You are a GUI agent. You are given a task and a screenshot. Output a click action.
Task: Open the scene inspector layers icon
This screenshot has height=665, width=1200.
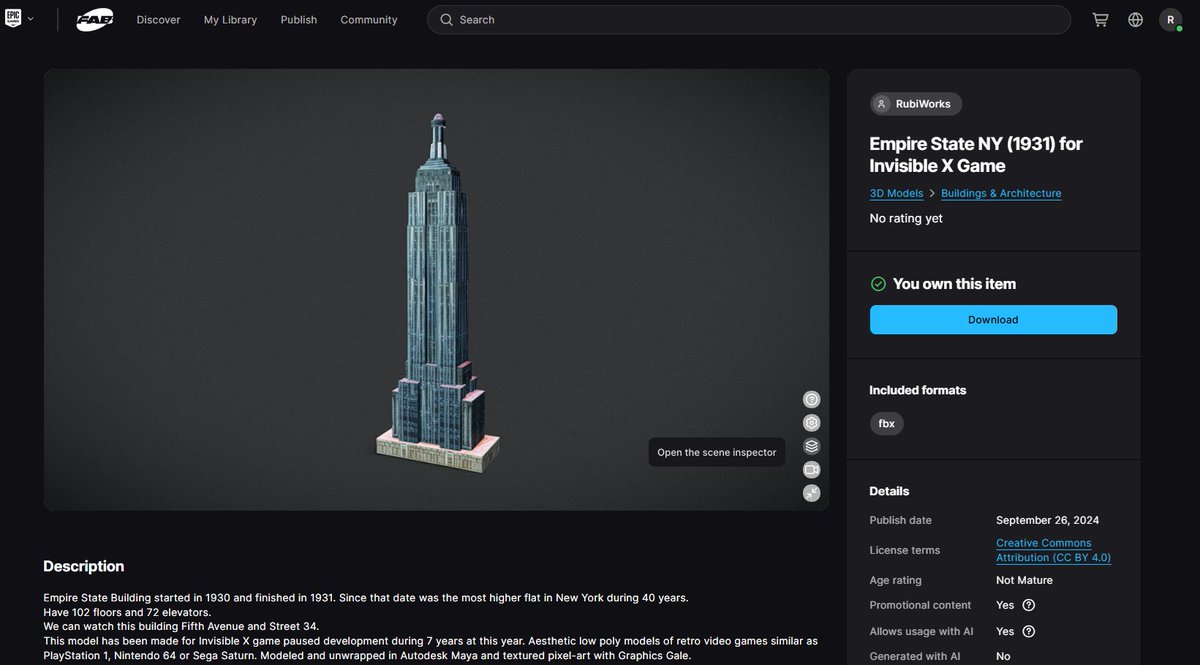click(x=812, y=446)
